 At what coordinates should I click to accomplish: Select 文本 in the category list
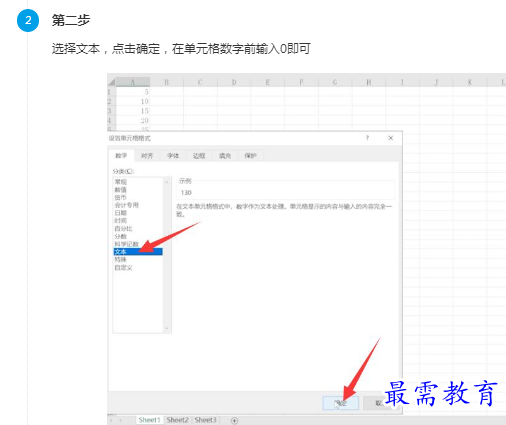(138, 252)
